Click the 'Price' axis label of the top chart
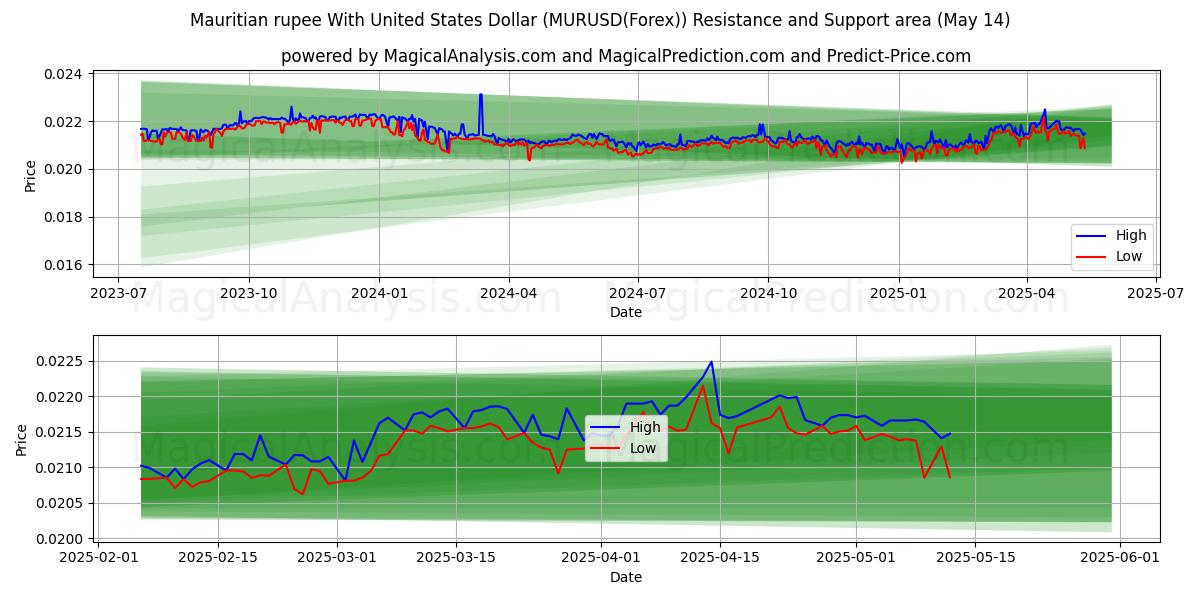 tap(30, 175)
